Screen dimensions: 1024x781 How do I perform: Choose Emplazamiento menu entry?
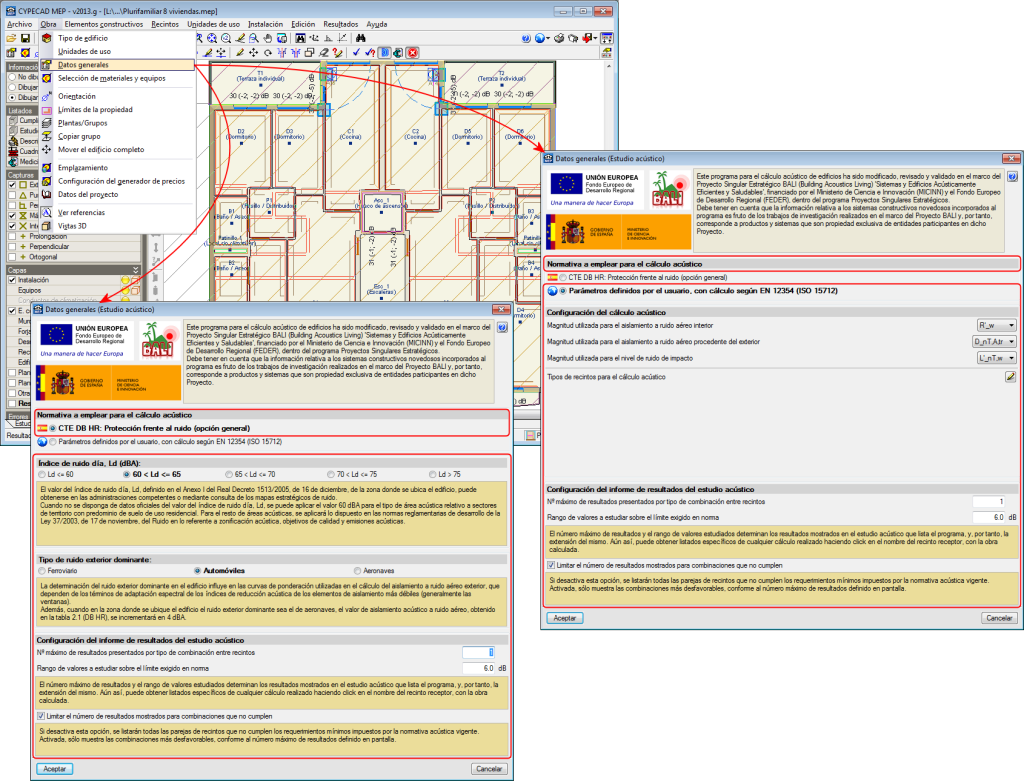coord(83,168)
